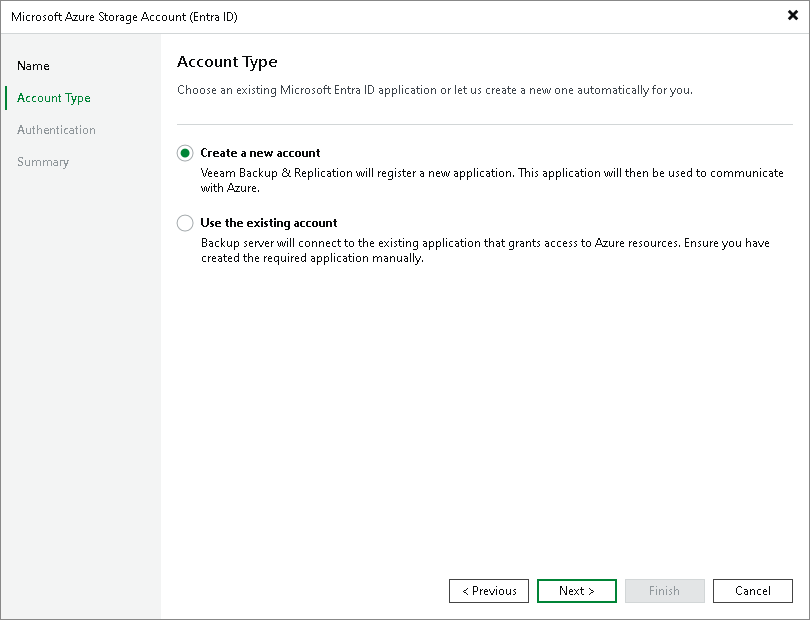Close the dialog with the X icon
Image resolution: width=810 pixels, height=620 pixels.
(792, 16)
